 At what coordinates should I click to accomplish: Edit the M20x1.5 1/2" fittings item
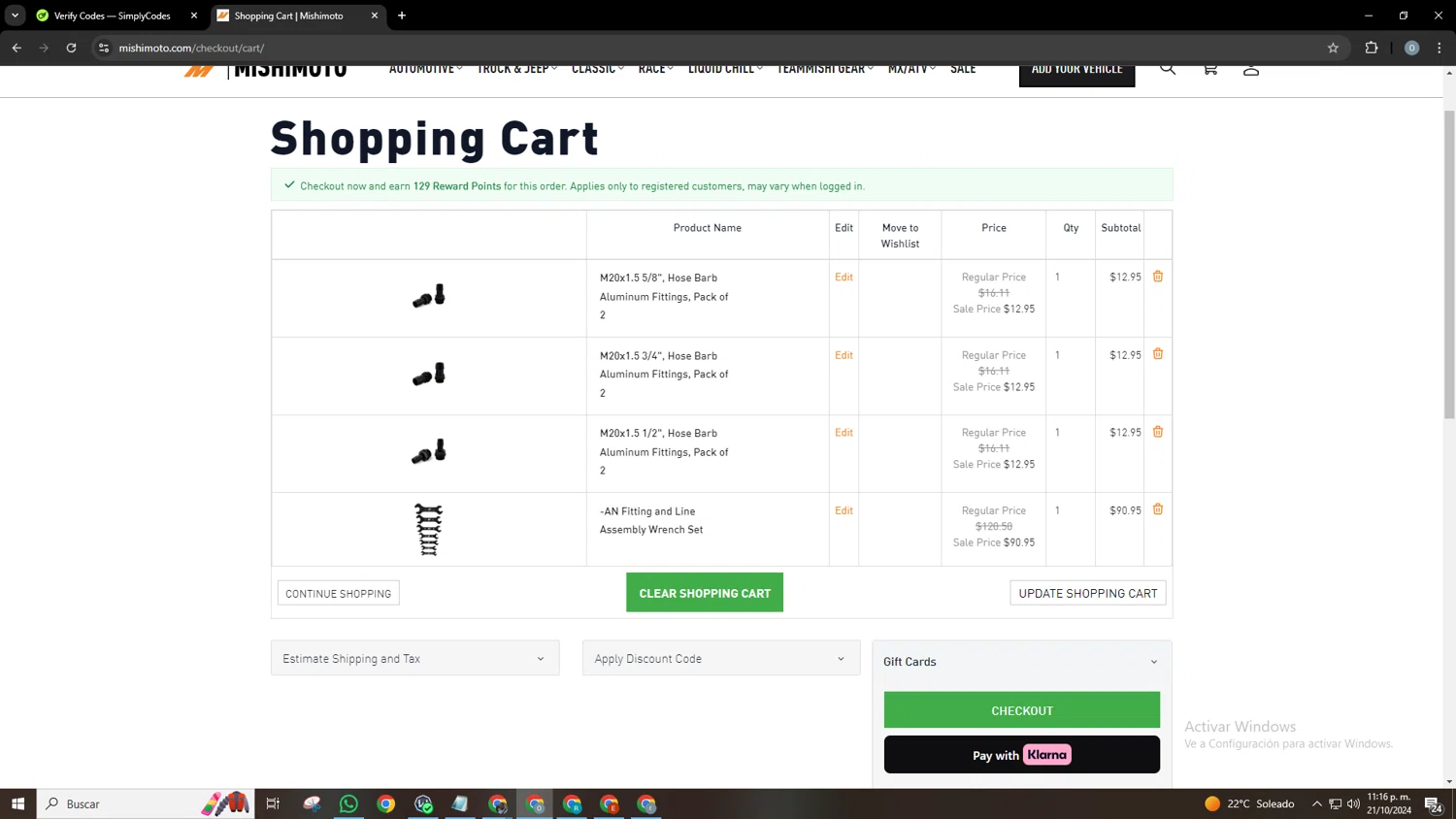click(844, 433)
